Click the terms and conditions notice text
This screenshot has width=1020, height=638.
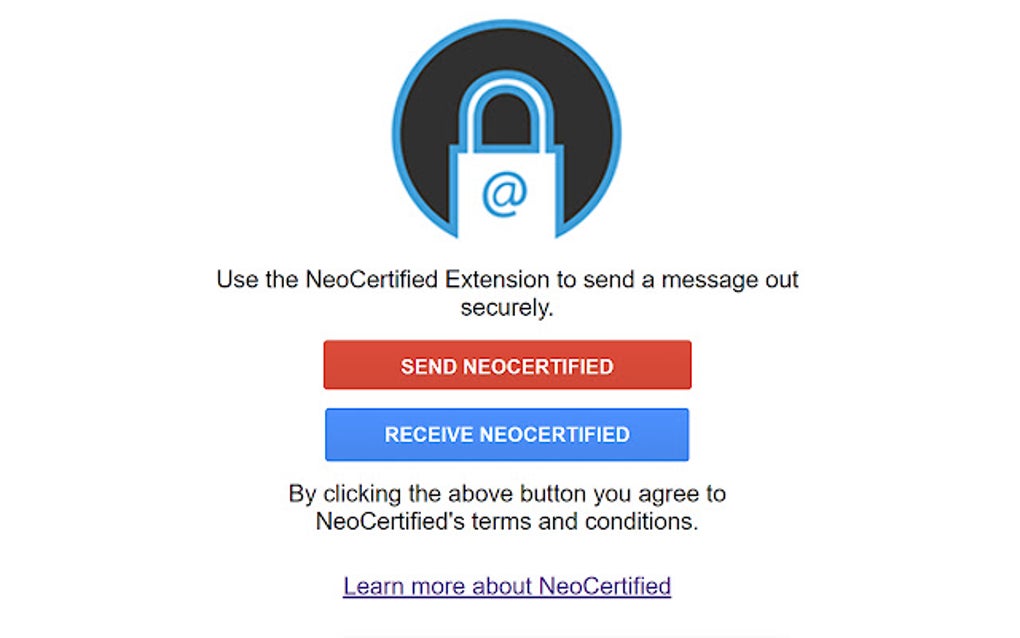click(x=506, y=507)
